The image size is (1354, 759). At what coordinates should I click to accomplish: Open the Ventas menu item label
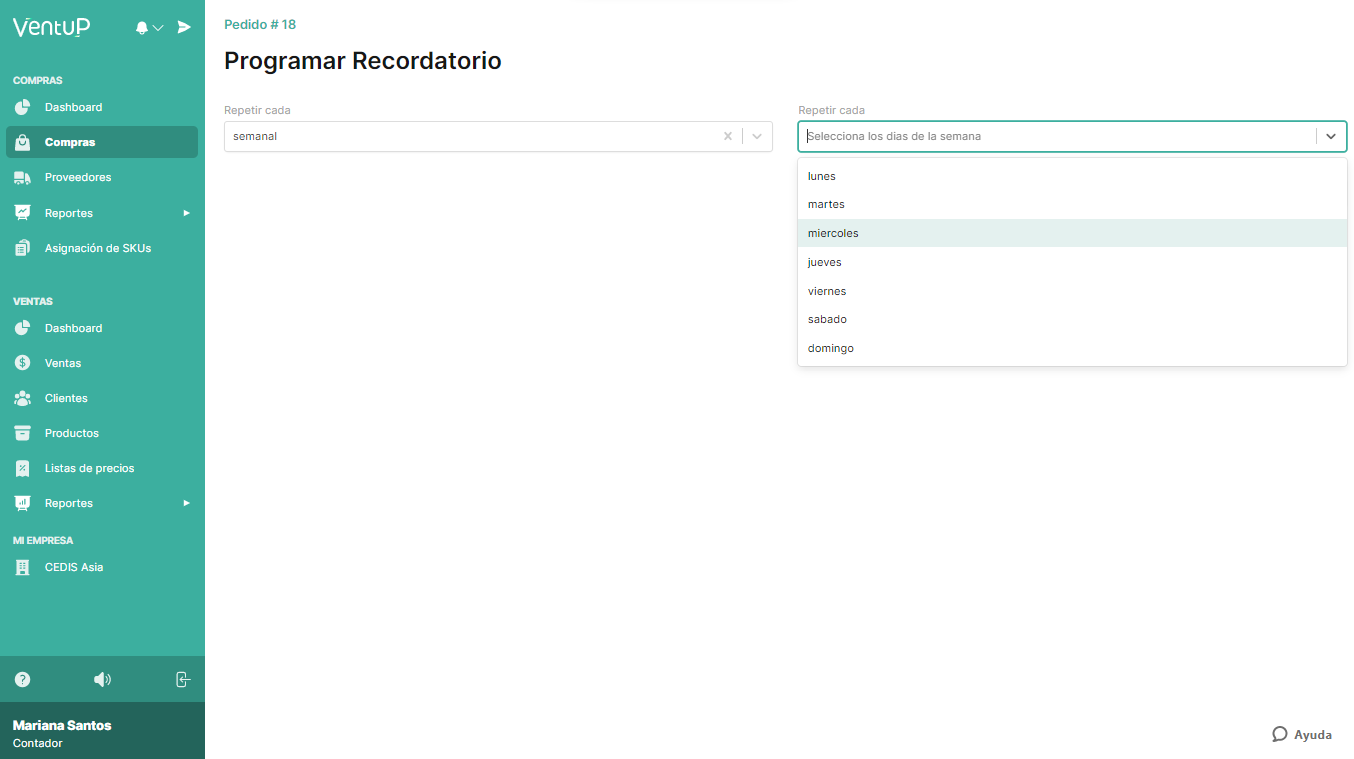[63, 363]
